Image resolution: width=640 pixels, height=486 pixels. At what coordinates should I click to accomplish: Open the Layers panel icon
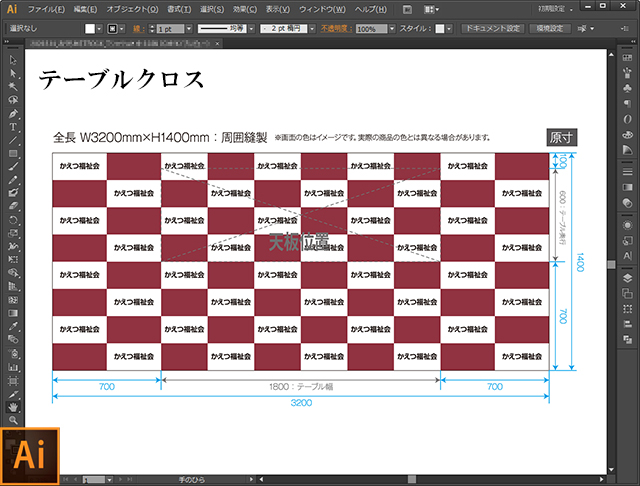point(627,278)
